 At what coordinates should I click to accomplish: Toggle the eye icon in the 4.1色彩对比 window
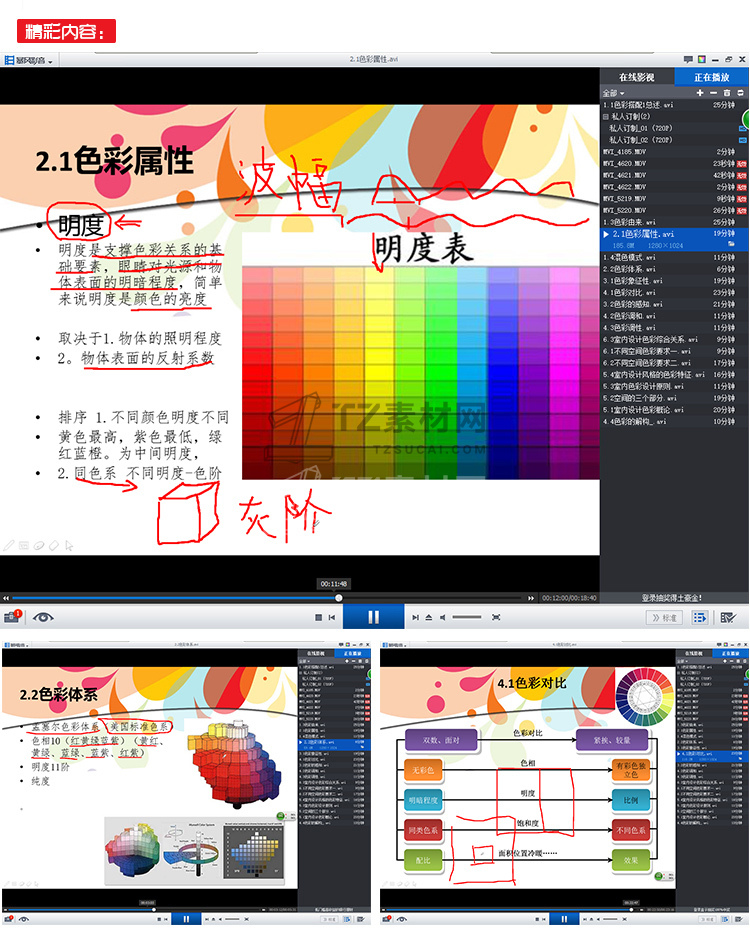(x=402, y=919)
